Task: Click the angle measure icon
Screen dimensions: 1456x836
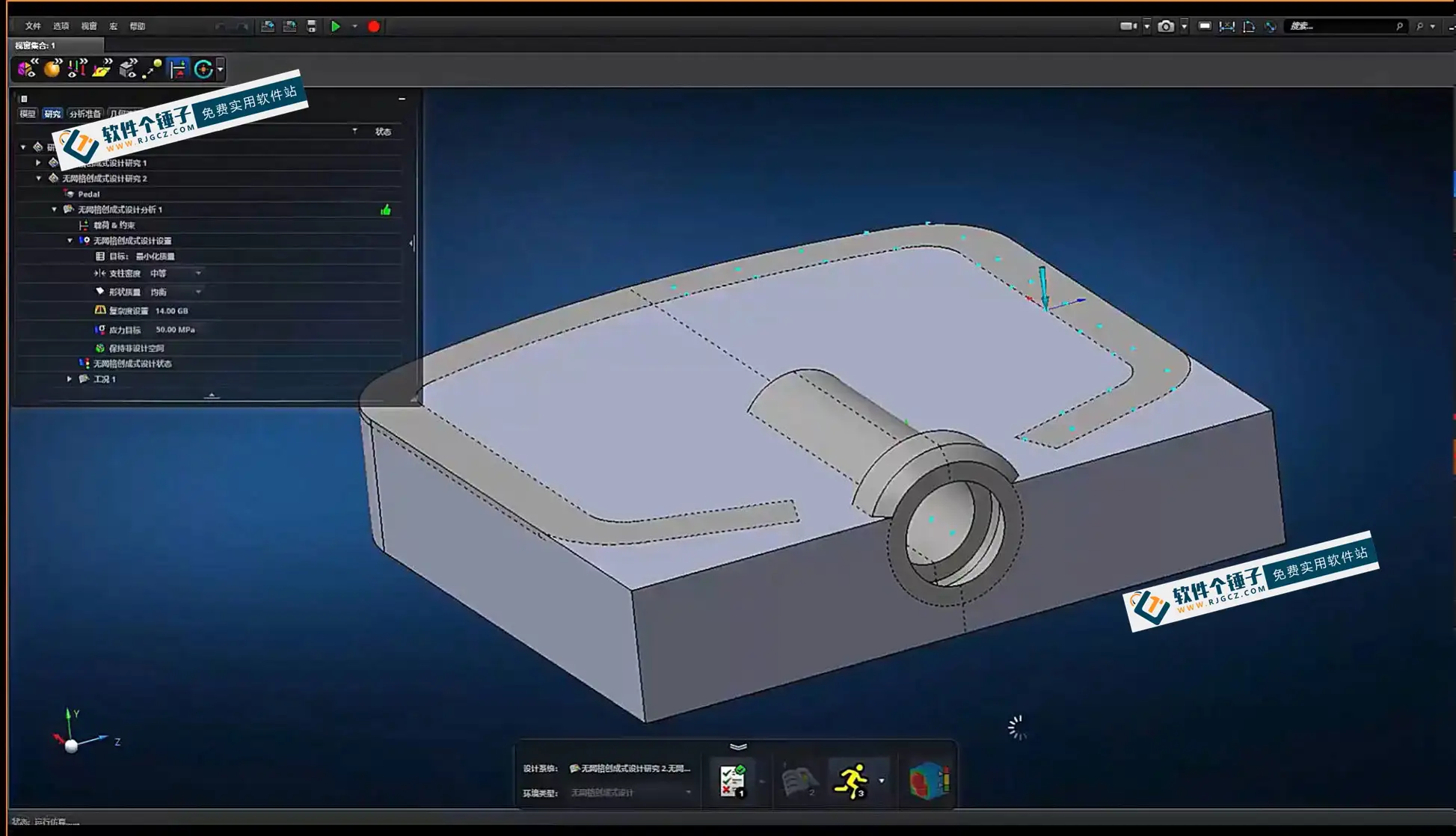Action: coord(1249,26)
